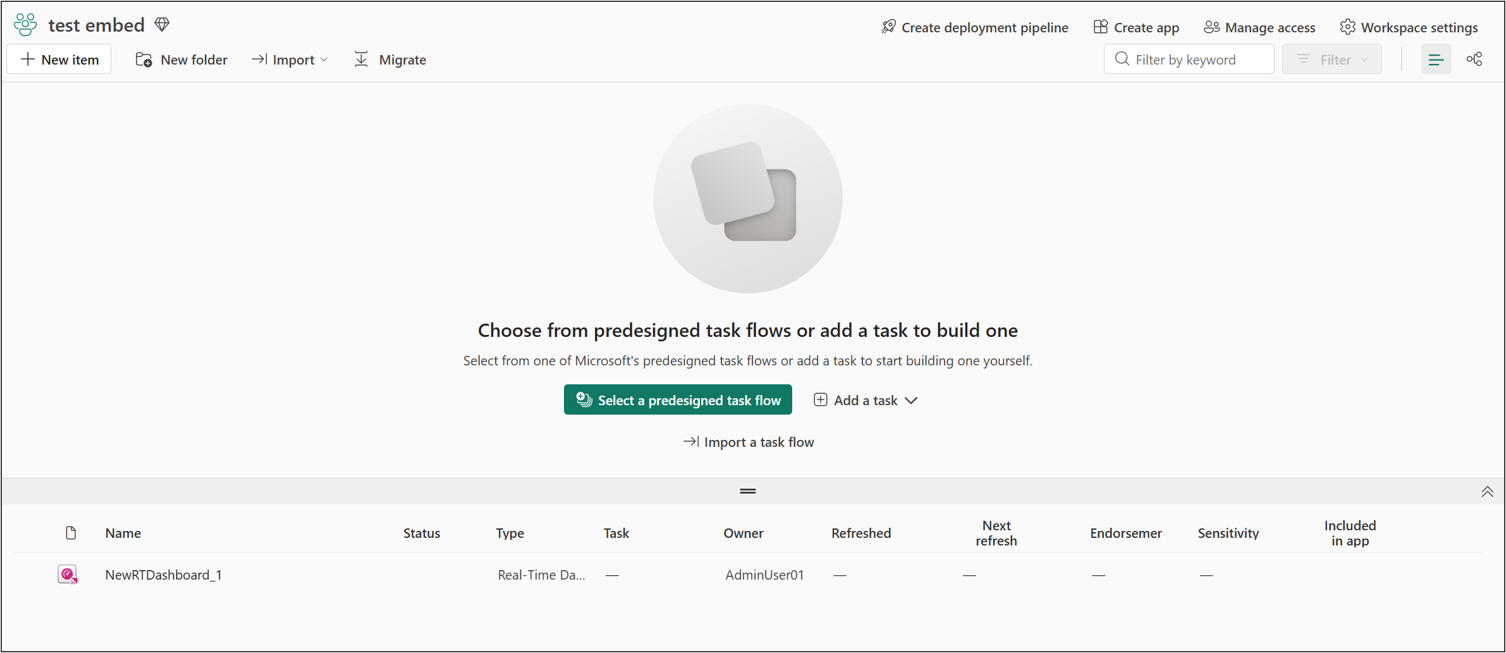Open Workspace settings
Image resolution: width=1506 pixels, height=653 pixels.
[x=1408, y=27]
